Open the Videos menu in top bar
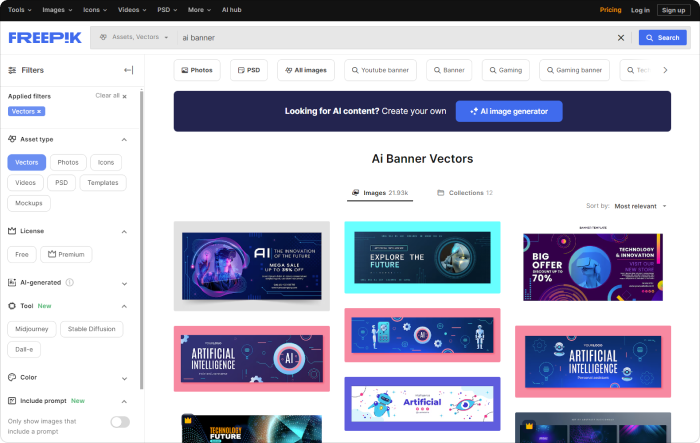Image resolution: width=700 pixels, height=443 pixels. pyautogui.click(x=132, y=10)
